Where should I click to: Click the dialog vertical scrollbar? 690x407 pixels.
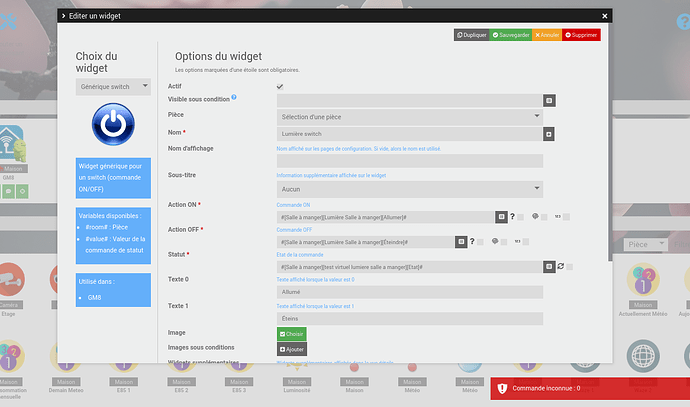click(x=610, y=143)
